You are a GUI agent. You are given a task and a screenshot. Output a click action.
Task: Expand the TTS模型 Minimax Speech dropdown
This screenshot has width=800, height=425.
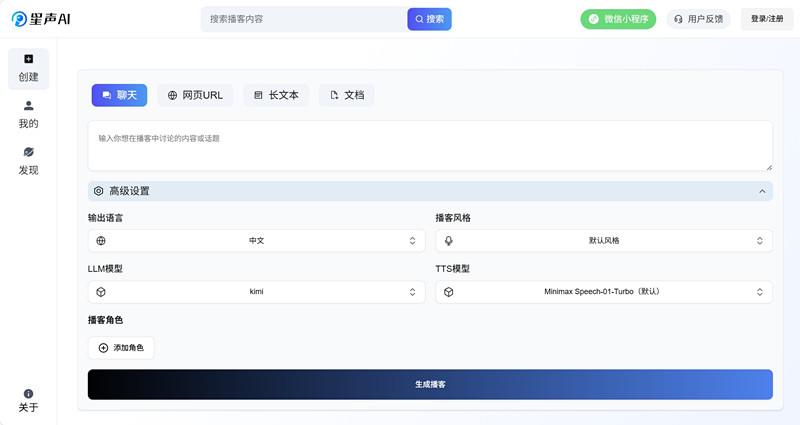(604, 292)
